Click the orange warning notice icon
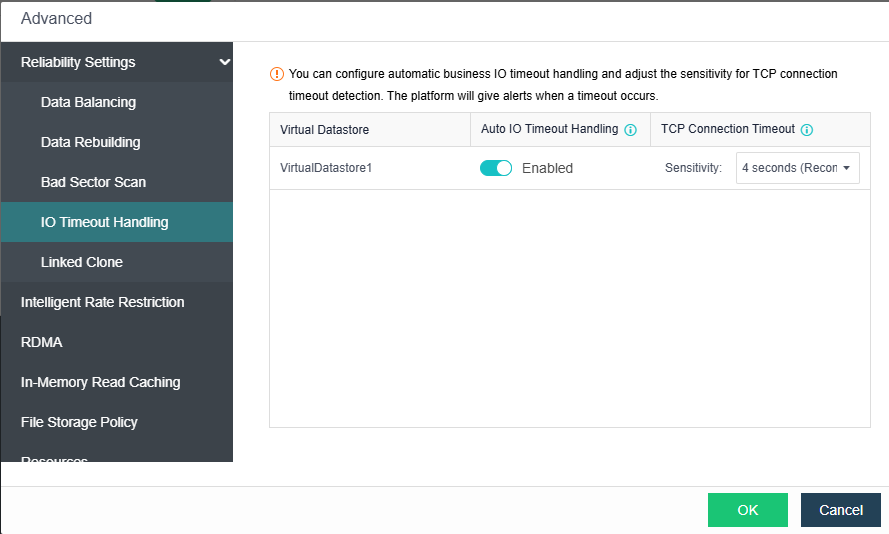 277,74
